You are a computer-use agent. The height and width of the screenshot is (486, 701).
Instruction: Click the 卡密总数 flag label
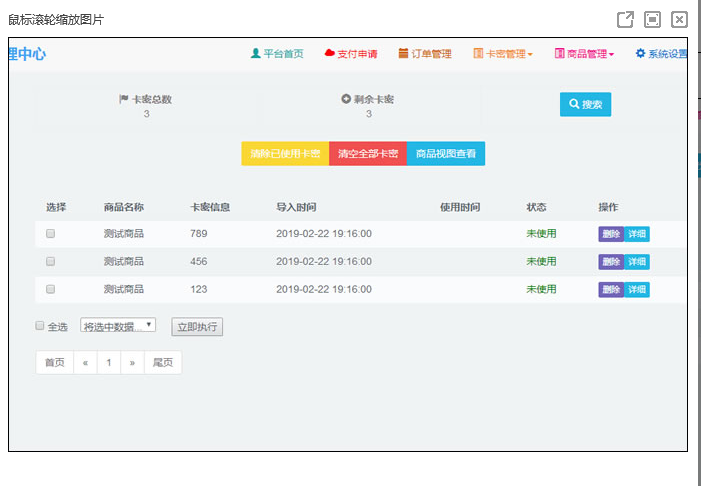146,99
